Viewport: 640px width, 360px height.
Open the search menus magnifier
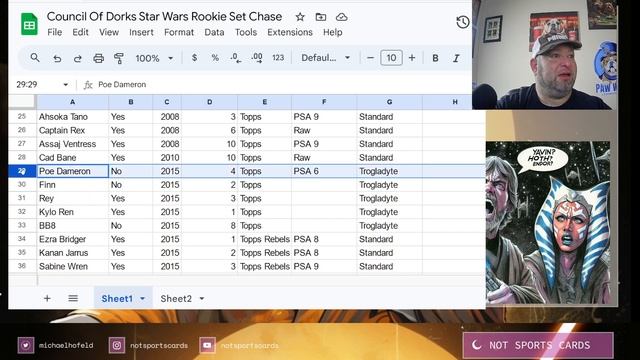[x=35, y=58]
